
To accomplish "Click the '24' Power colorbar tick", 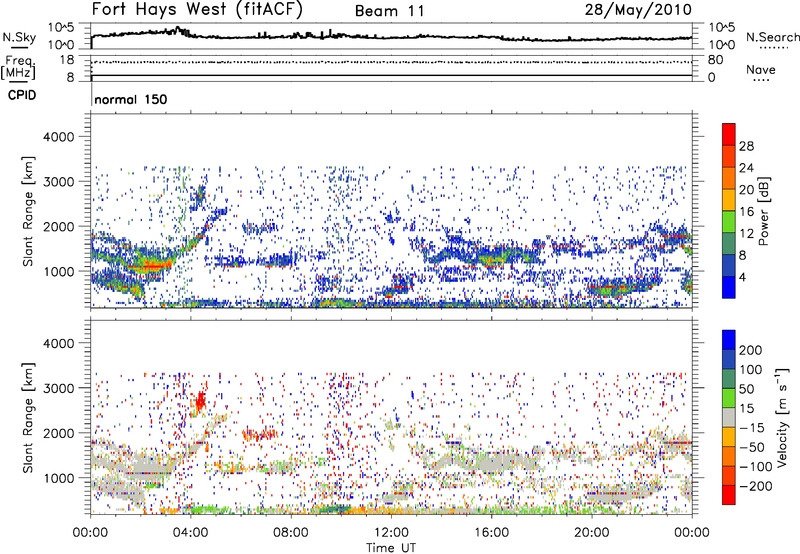I will pyautogui.click(x=746, y=168).
